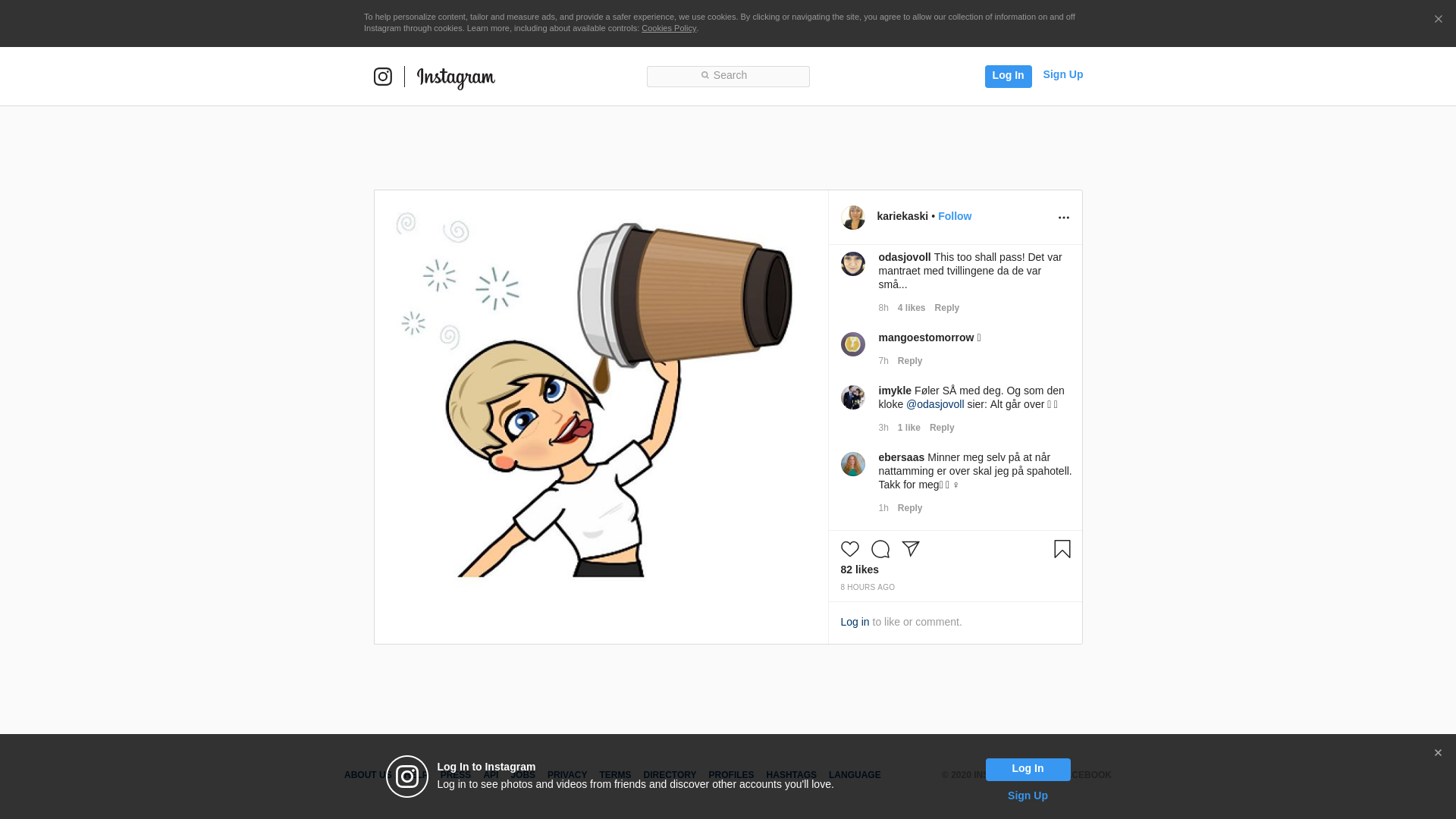Screen dimensions: 1456x819
Task: Click the heart like icon
Action: tap(849, 549)
